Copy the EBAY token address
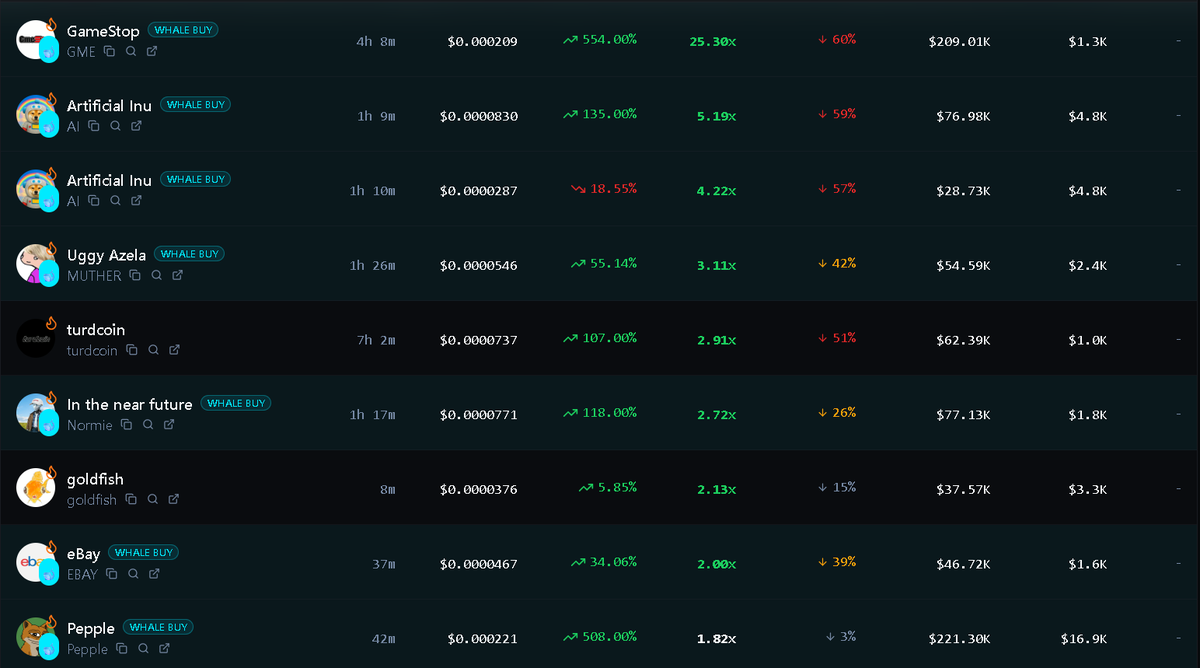Viewport: 1200px width, 668px height. point(112,574)
